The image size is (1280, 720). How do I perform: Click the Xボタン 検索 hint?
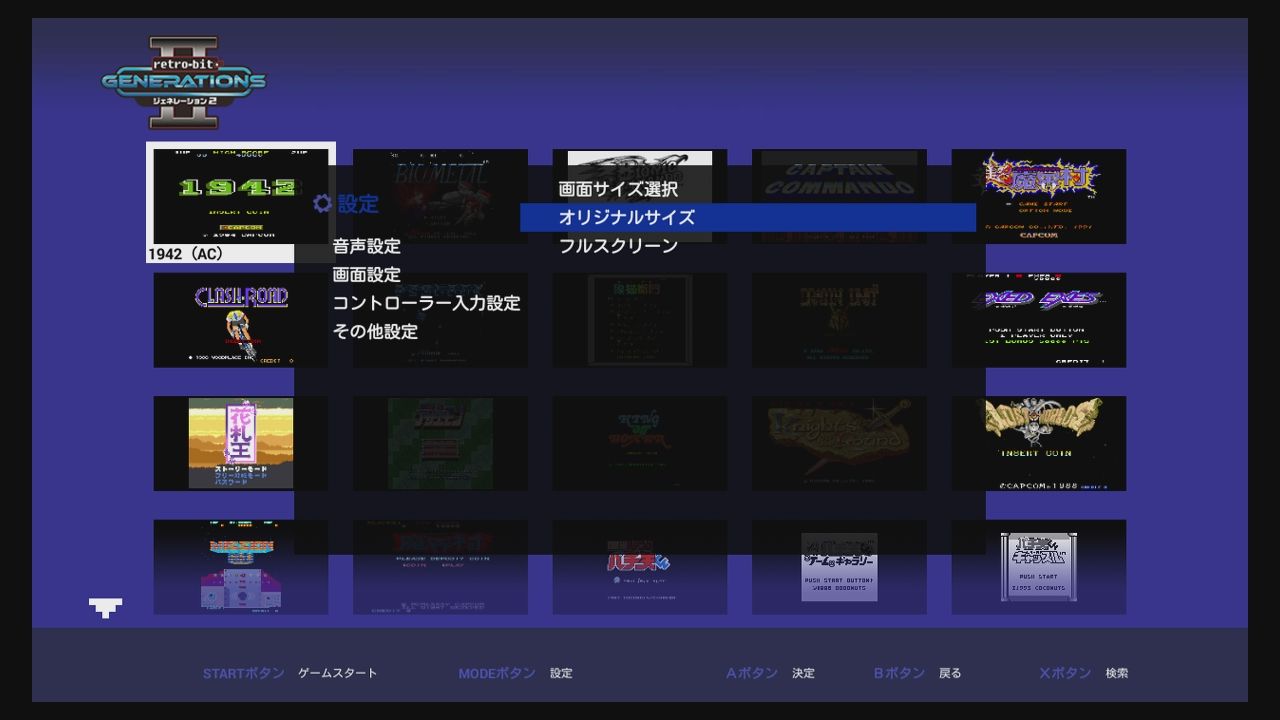click(x=1084, y=673)
